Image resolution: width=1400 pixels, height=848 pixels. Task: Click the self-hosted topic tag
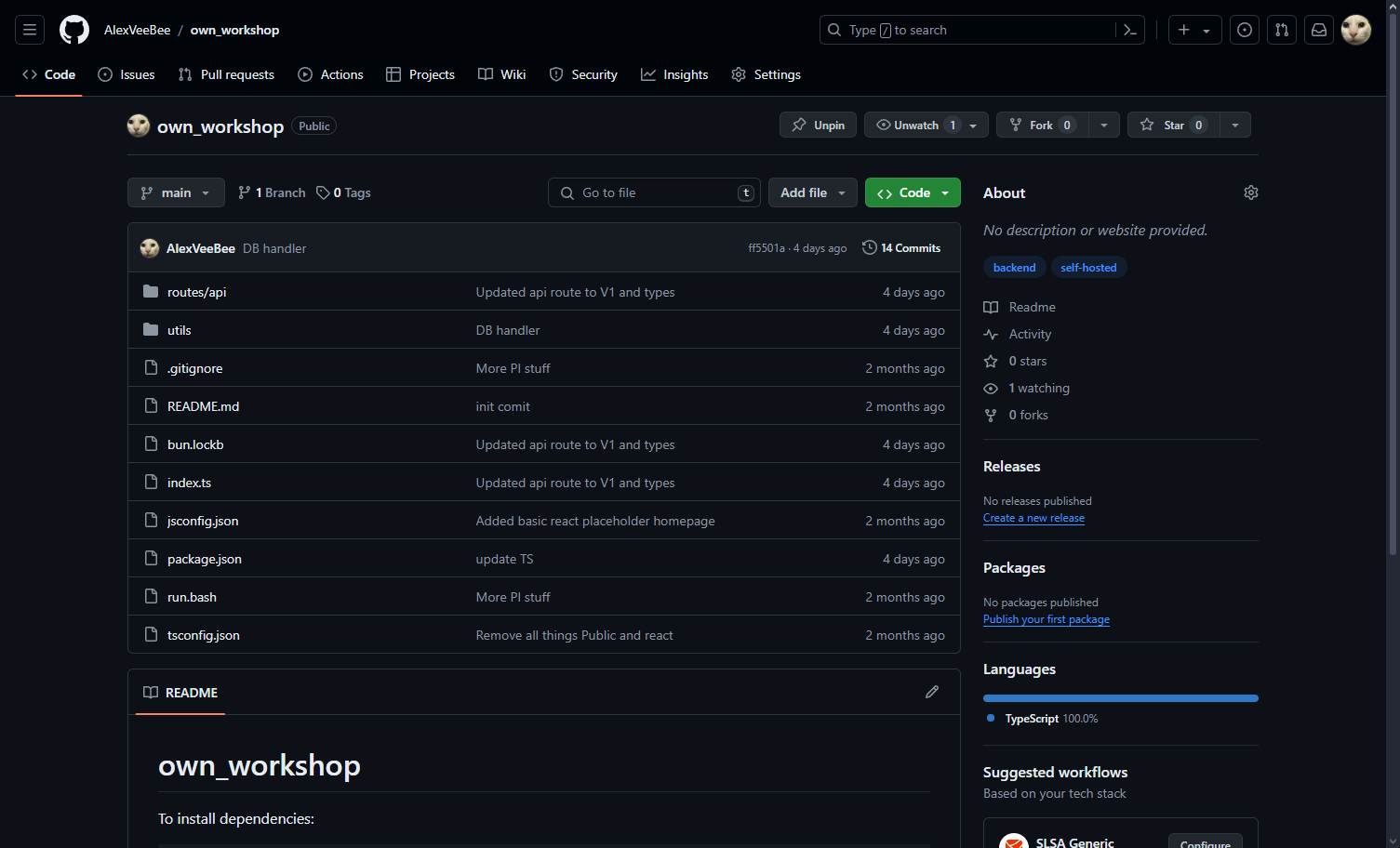coord(1088,267)
